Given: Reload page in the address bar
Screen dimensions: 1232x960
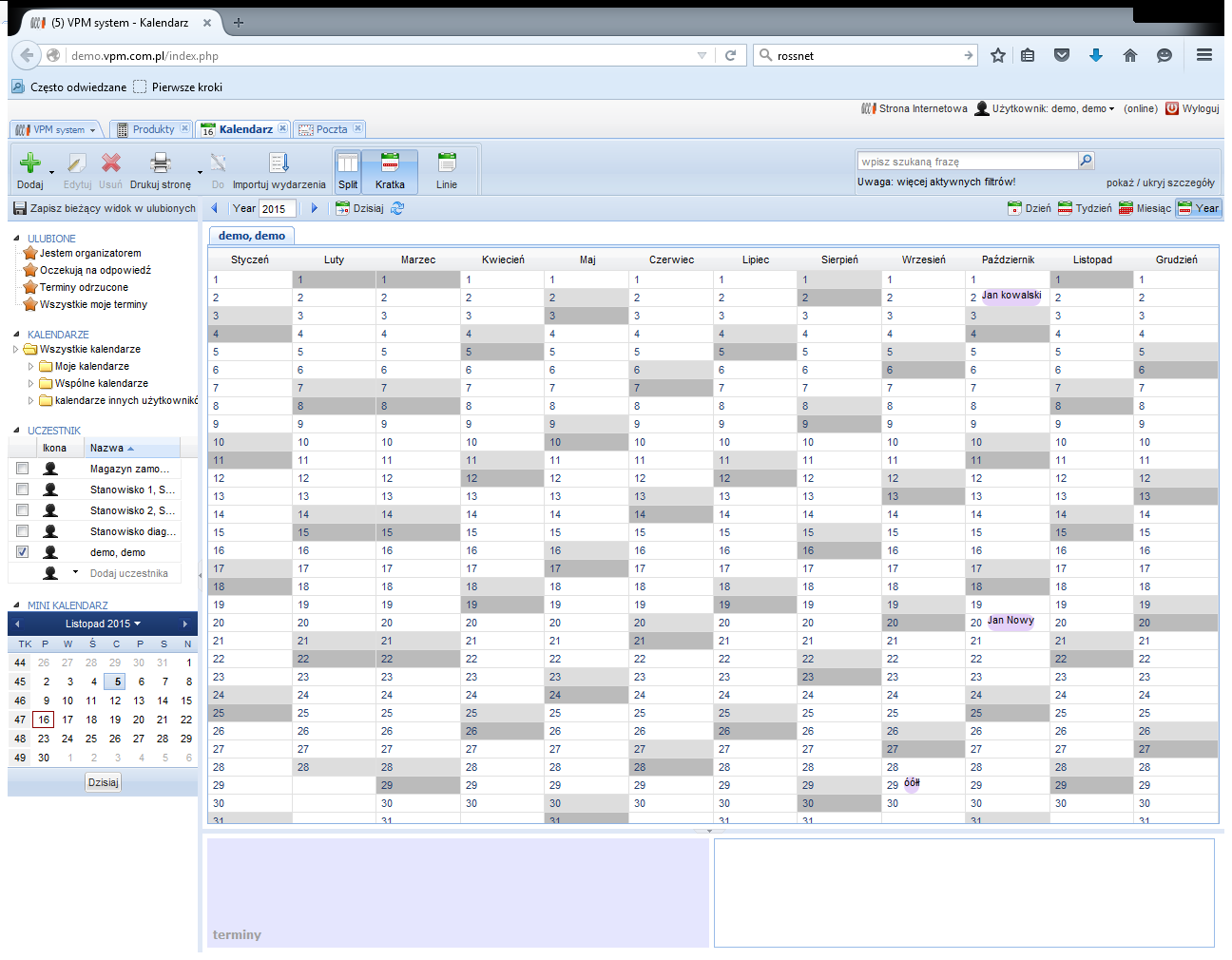Looking at the screenshot, I should coord(730,55).
